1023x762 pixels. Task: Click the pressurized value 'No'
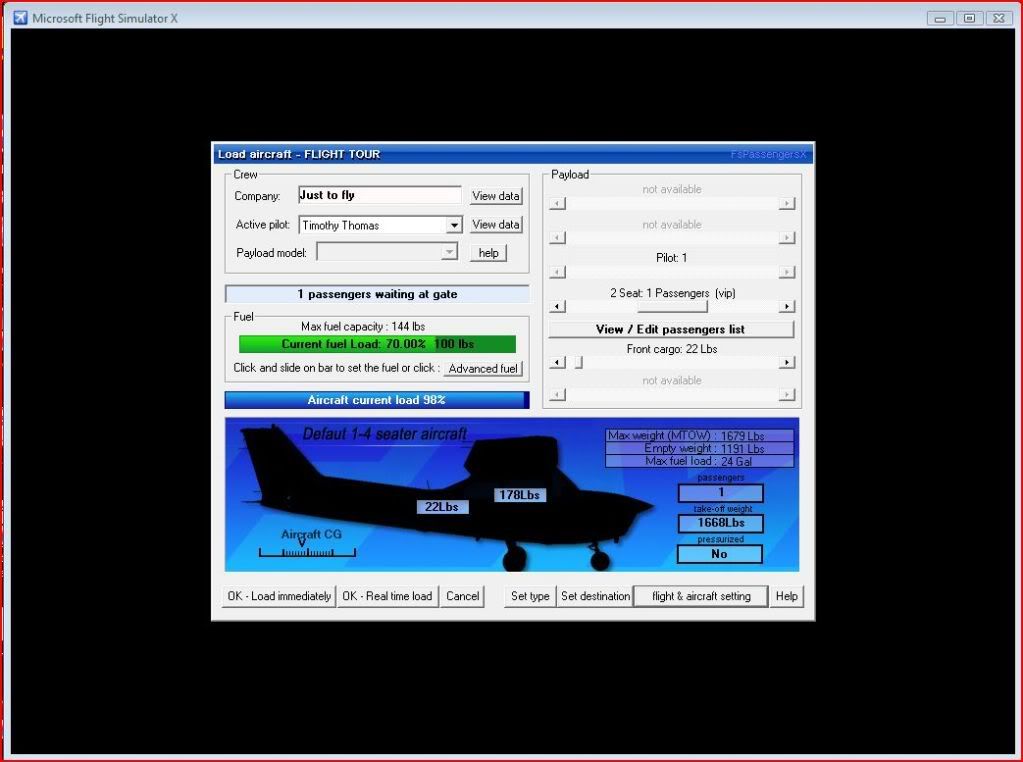click(x=720, y=554)
